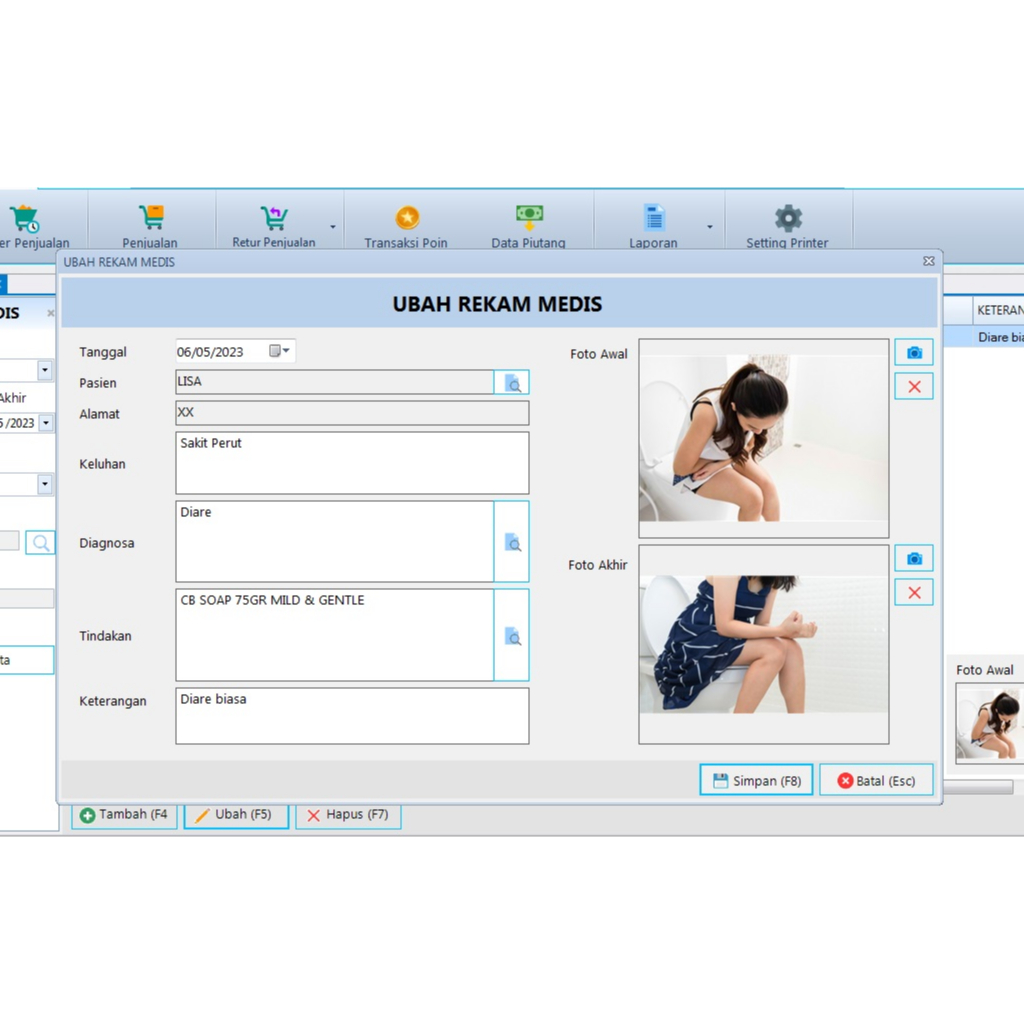Image resolution: width=1024 pixels, height=1024 pixels.
Task: Click the camera icon for Foto Akhir
Action: tap(913, 559)
